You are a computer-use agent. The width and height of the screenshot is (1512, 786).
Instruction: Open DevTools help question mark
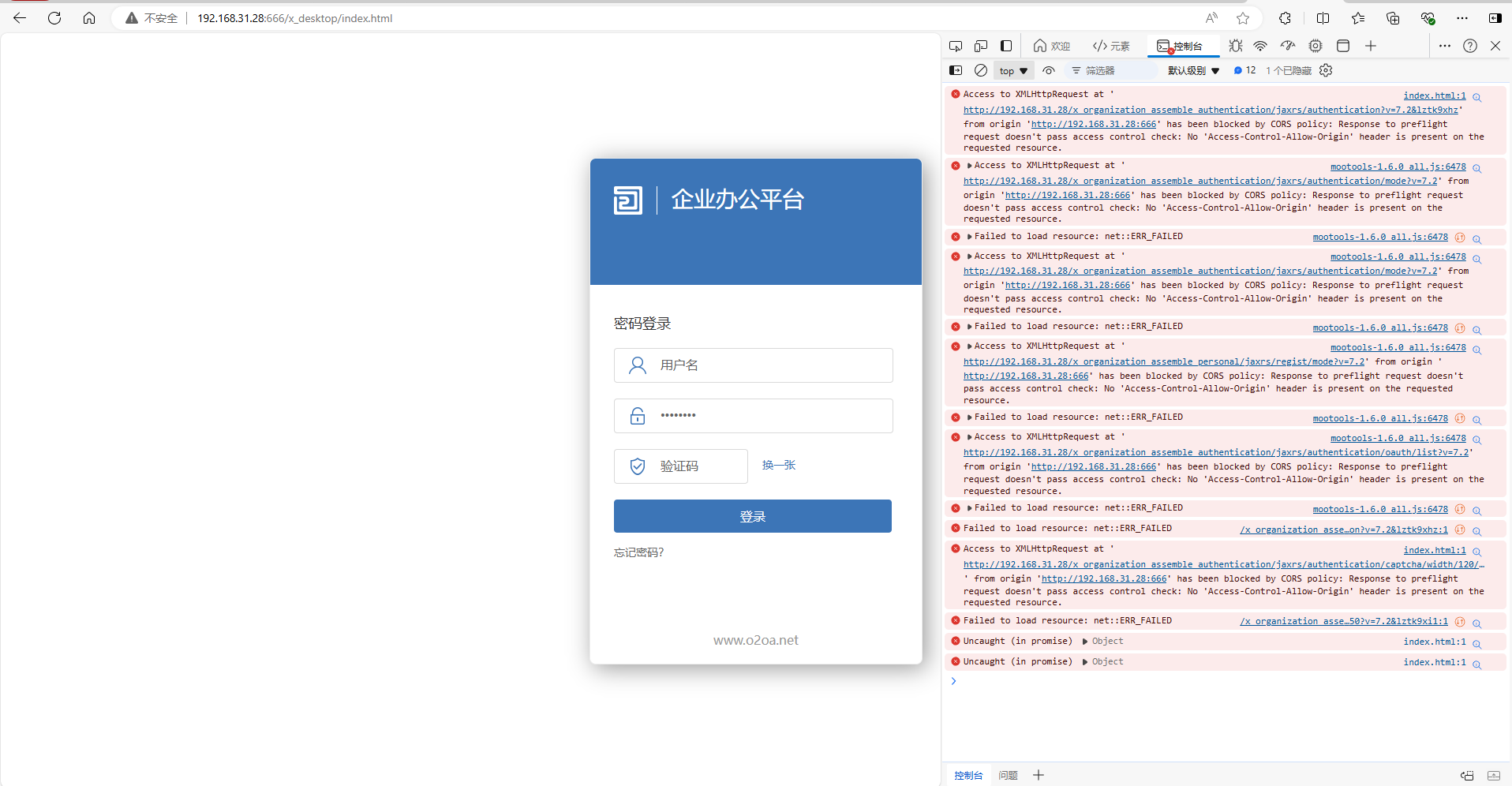(x=1470, y=46)
